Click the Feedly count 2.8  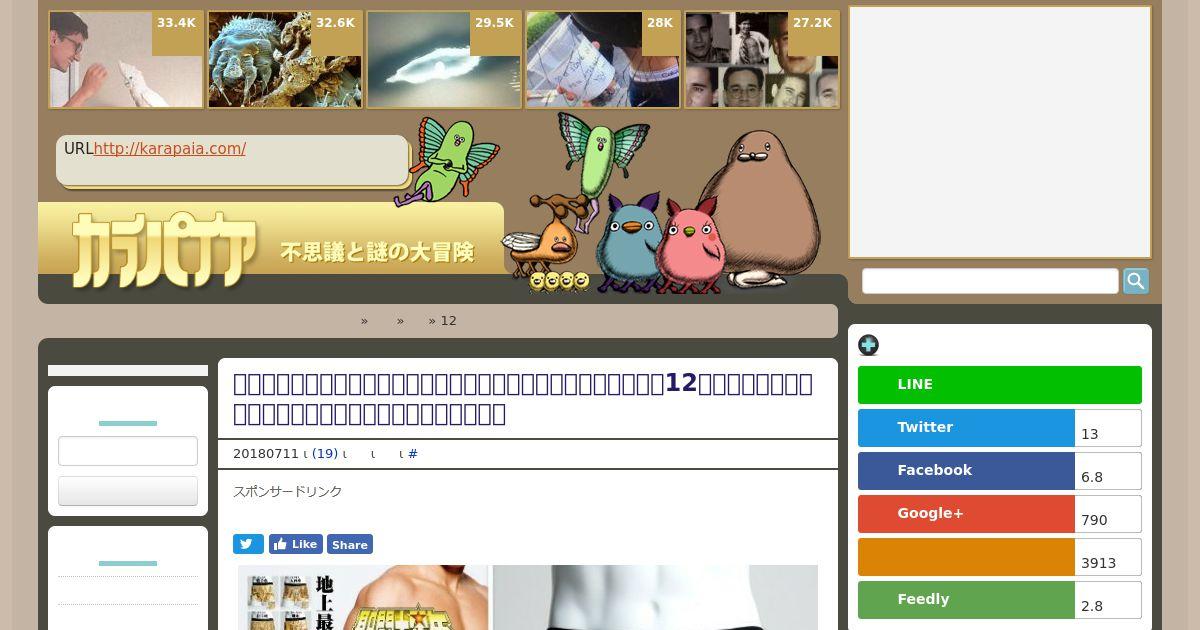point(1108,600)
